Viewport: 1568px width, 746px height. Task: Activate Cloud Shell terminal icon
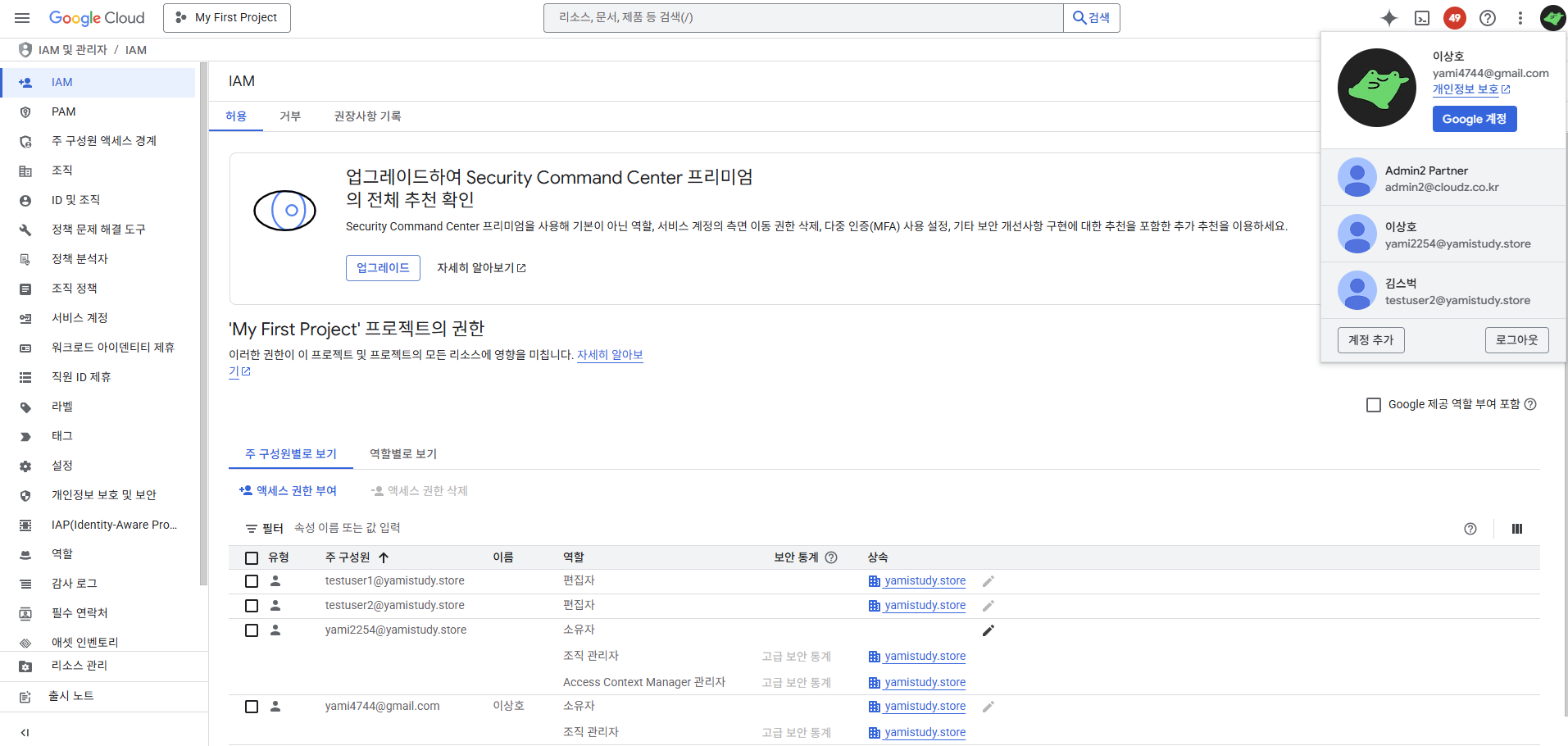point(1422,18)
